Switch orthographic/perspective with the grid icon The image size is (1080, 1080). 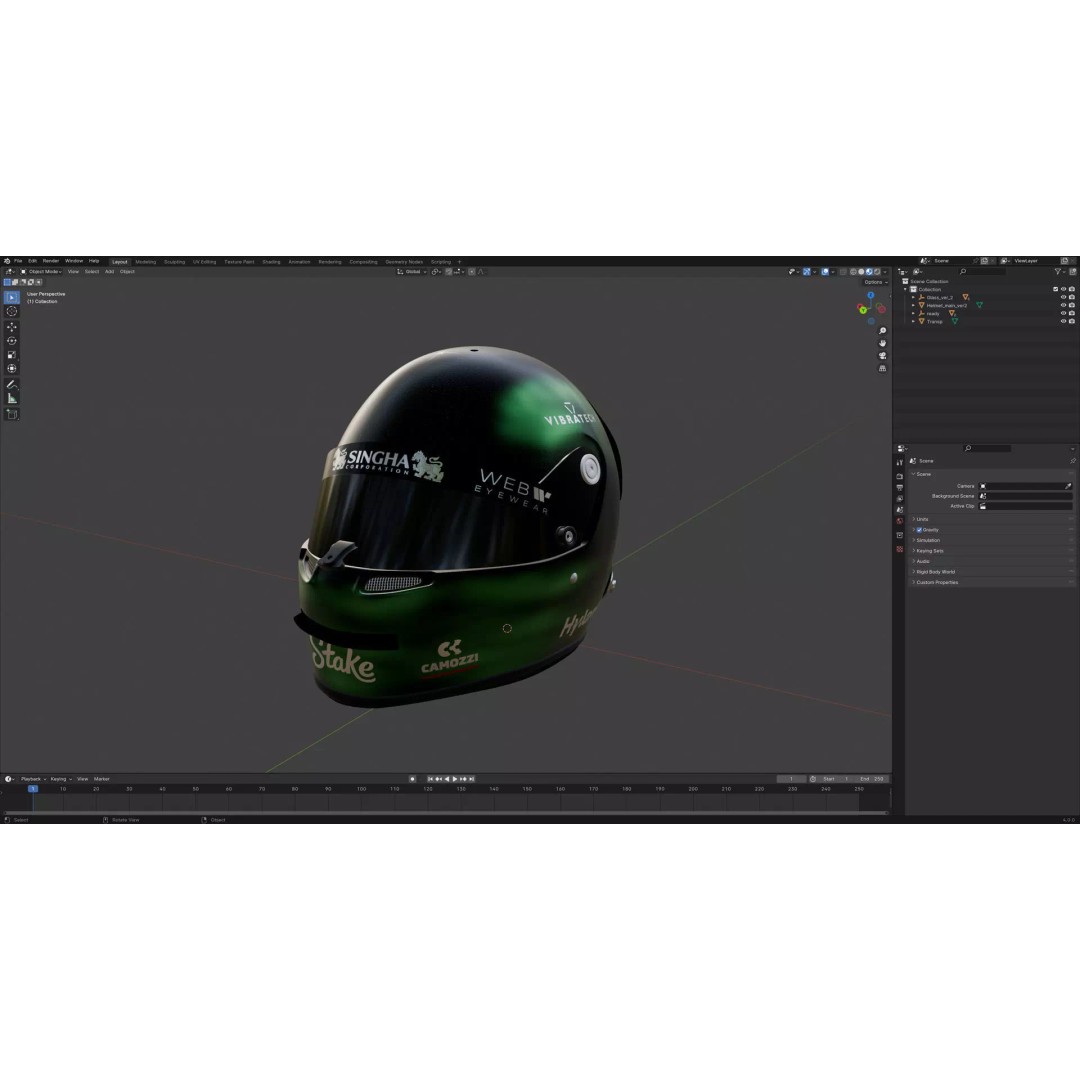(882, 368)
